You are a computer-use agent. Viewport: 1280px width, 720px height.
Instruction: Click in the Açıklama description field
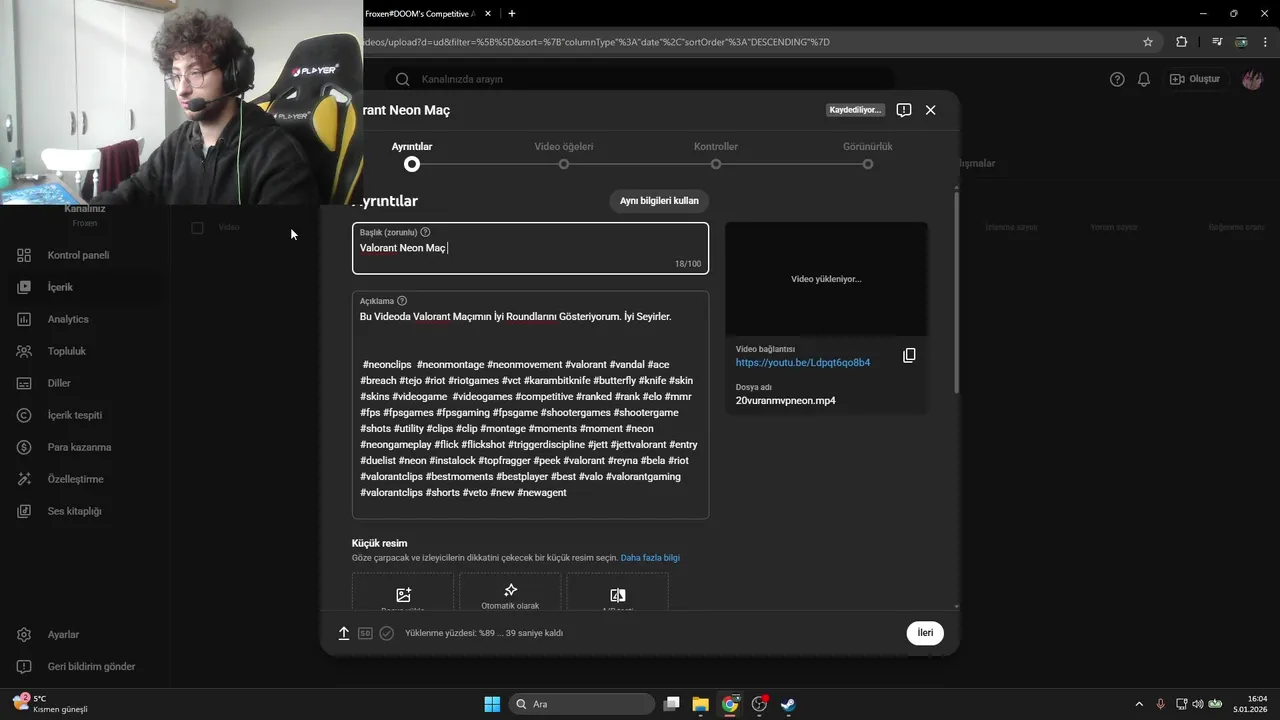tap(530, 405)
